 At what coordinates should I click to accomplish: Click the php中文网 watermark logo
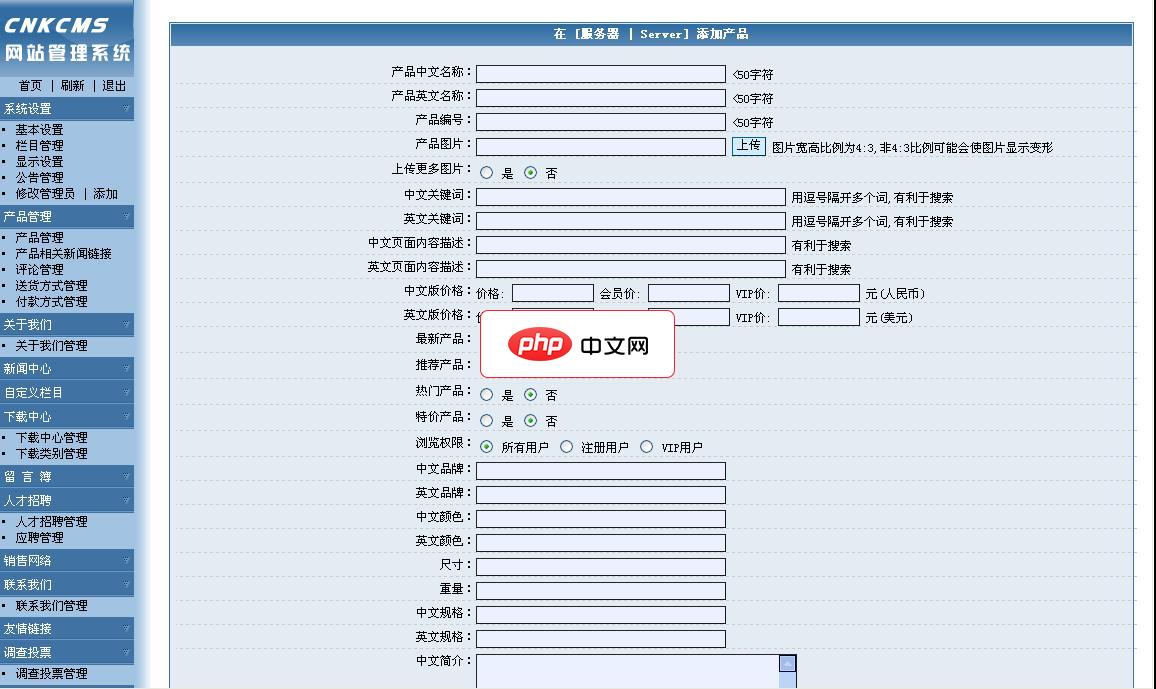coord(577,344)
